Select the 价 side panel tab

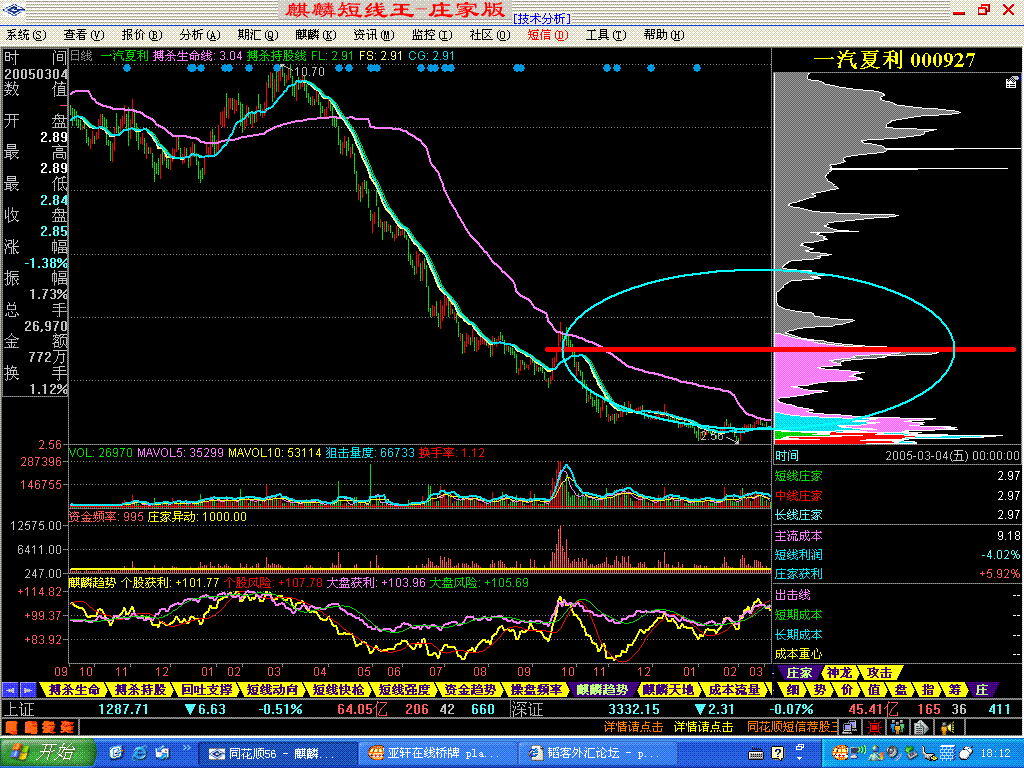[x=847, y=690]
